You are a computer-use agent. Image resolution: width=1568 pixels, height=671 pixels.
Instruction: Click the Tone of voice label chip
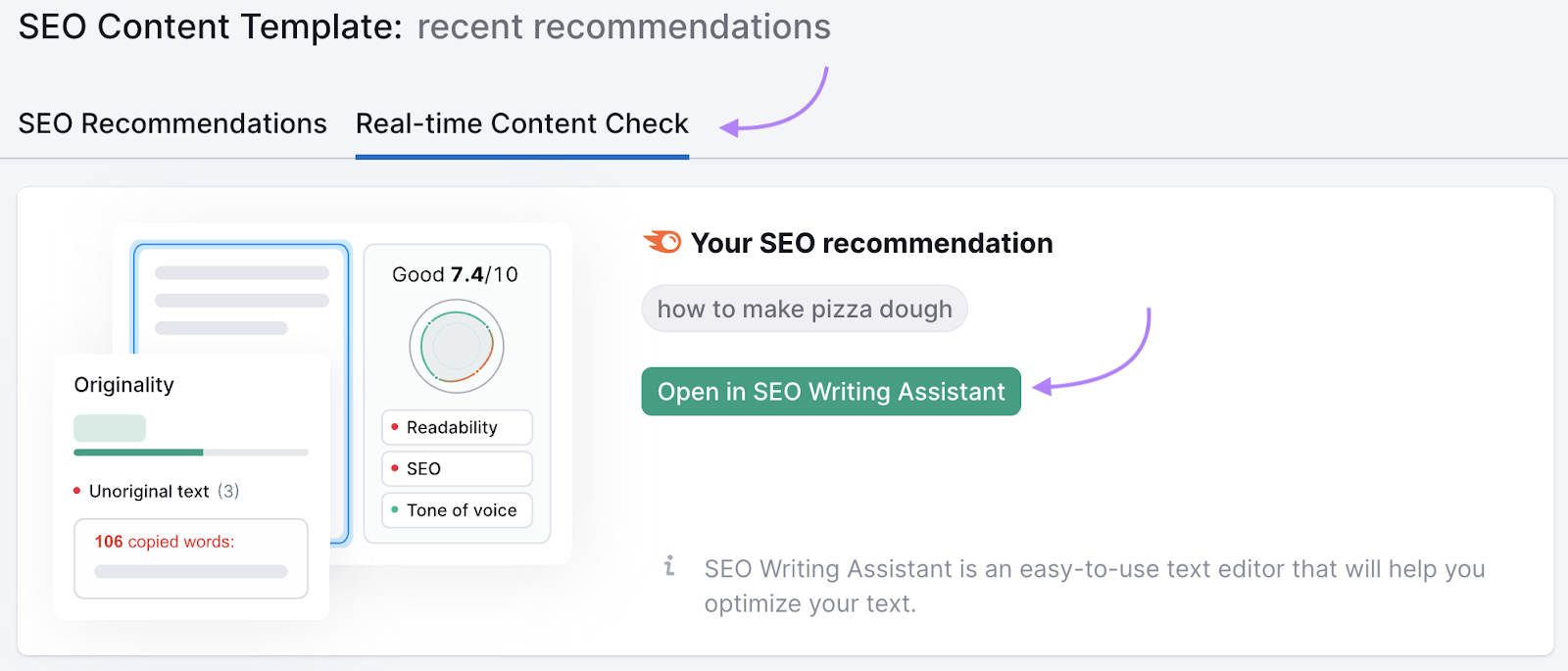point(457,510)
